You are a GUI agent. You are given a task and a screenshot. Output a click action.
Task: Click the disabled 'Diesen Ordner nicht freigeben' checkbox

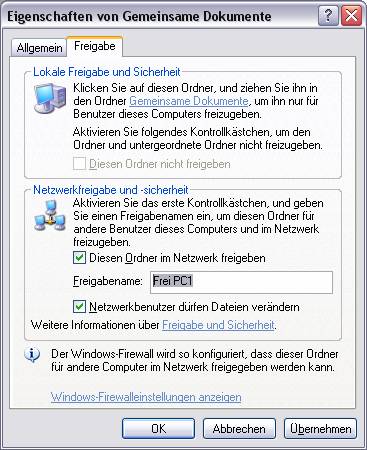point(79,164)
